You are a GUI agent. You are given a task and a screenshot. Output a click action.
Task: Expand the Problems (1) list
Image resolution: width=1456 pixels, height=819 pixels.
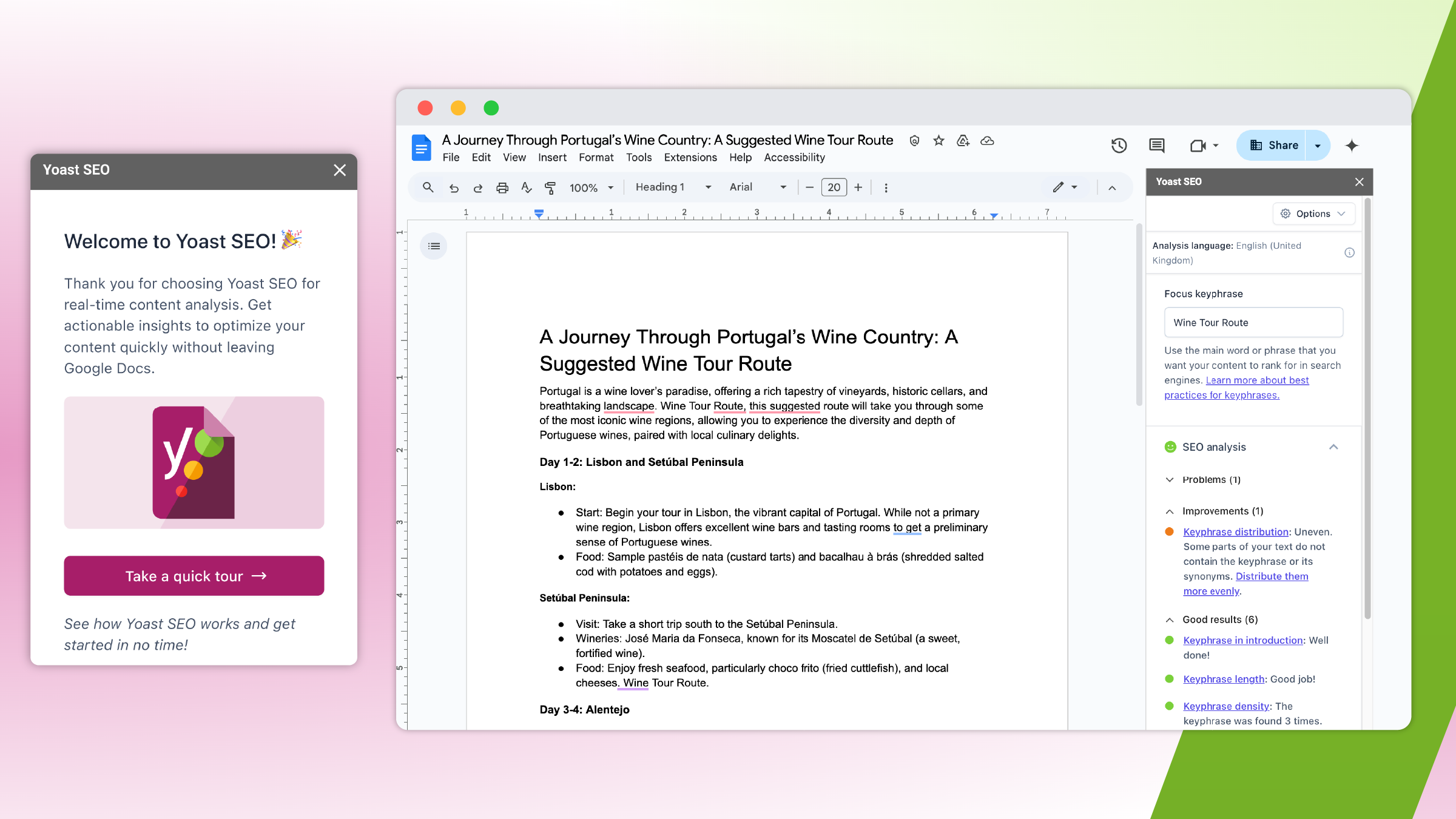coord(1170,480)
